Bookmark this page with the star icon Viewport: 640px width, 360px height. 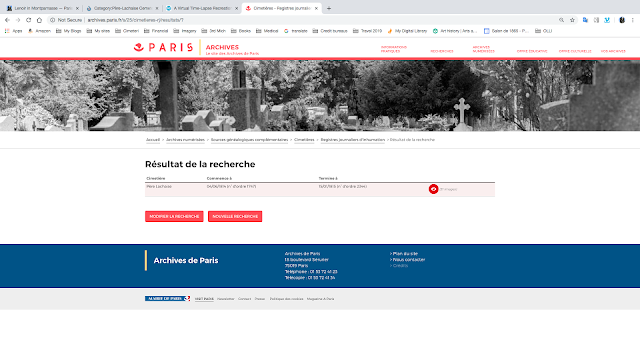(x=572, y=20)
